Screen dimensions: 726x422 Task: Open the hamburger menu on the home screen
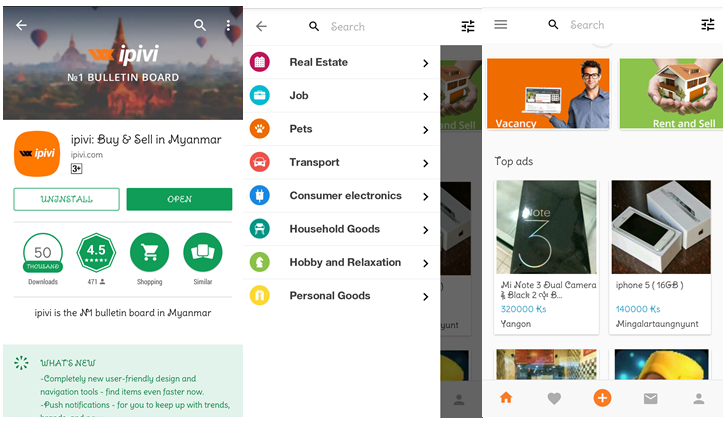pyautogui.click(x=501, y=25)
